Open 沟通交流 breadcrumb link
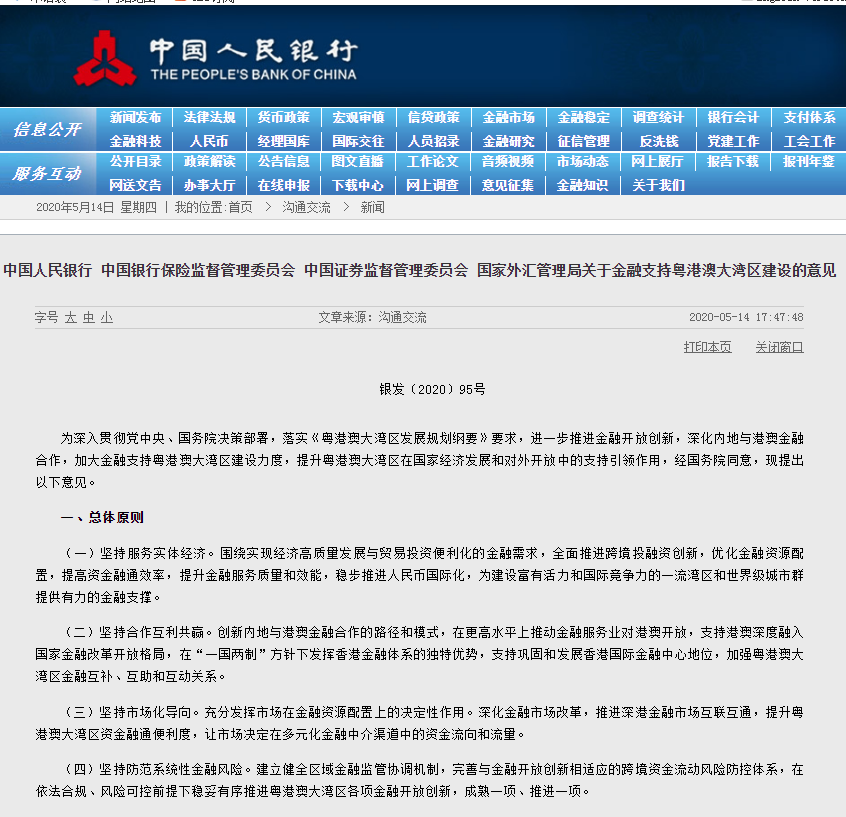 (x=306, y=208)
